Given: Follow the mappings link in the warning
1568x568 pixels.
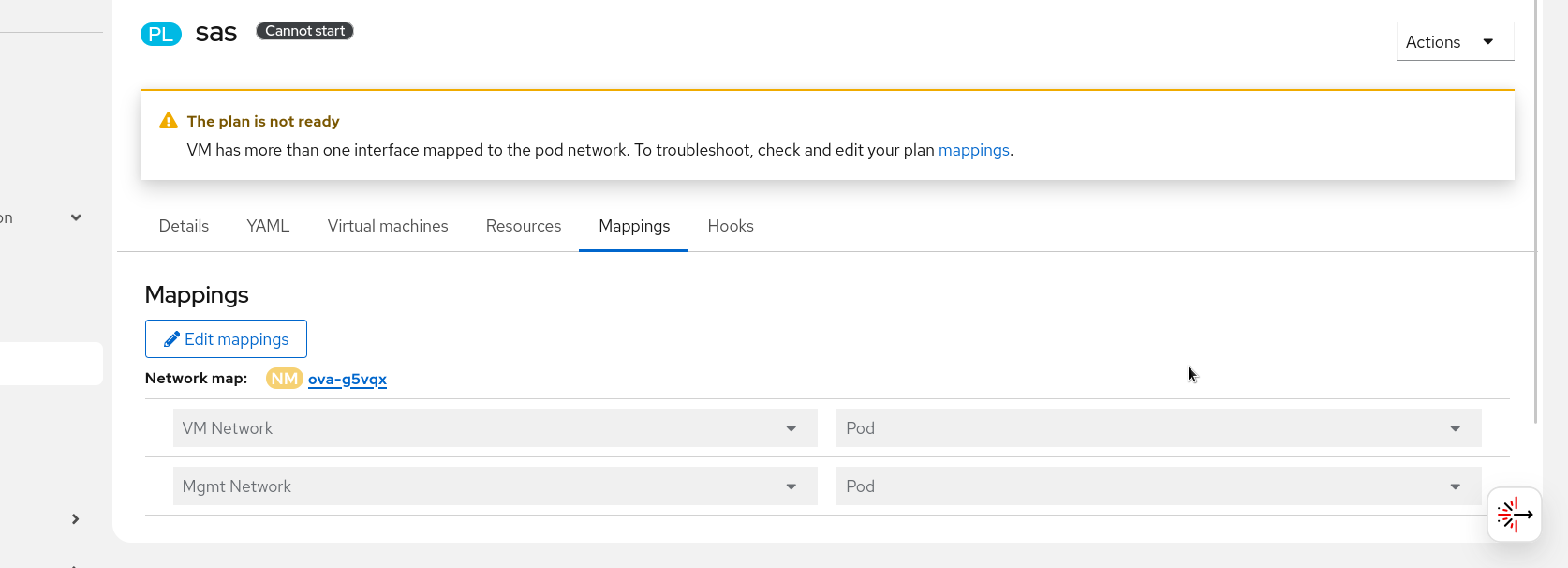Looking at the screenshot, I should coord(973,150).
